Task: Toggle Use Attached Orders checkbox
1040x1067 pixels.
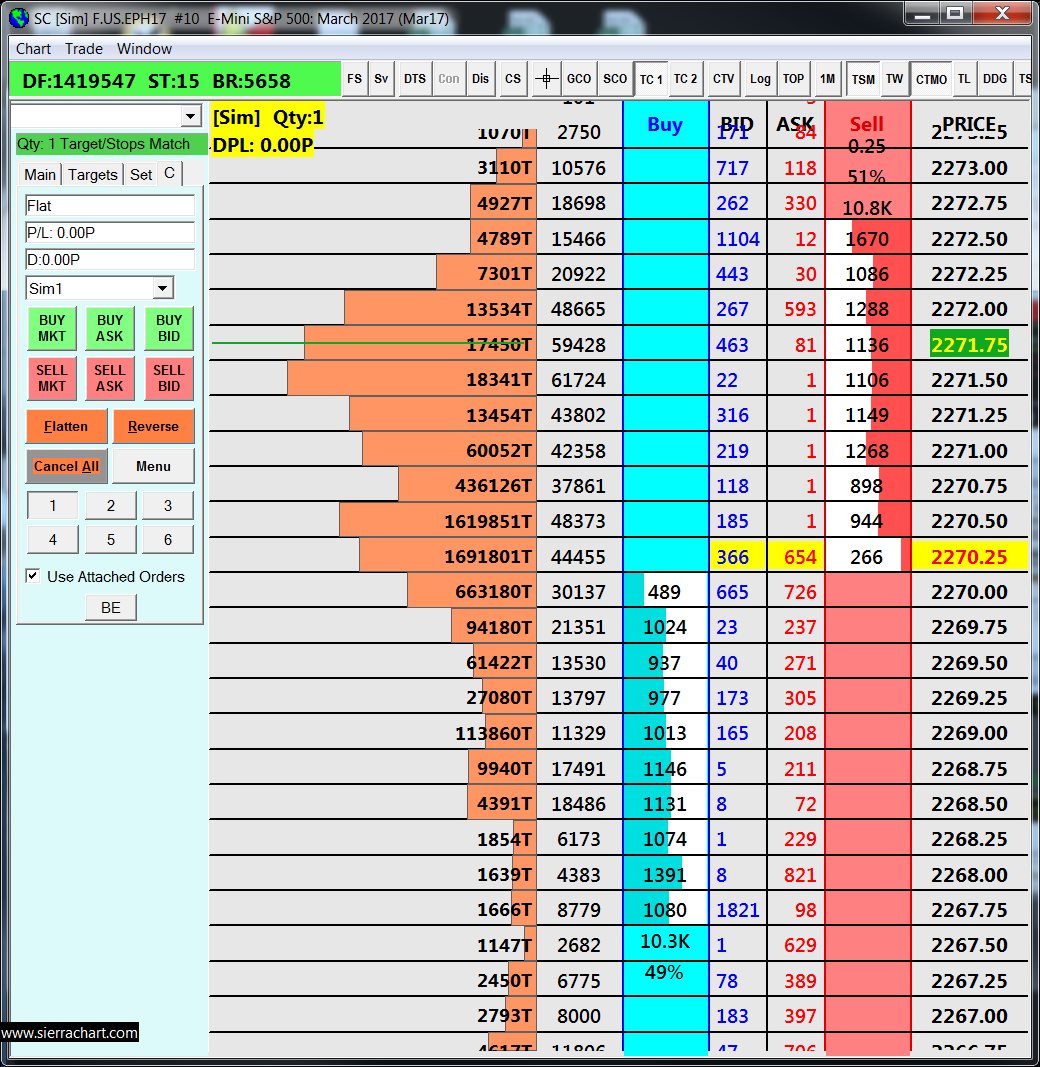Action: (x=32, y=576)
